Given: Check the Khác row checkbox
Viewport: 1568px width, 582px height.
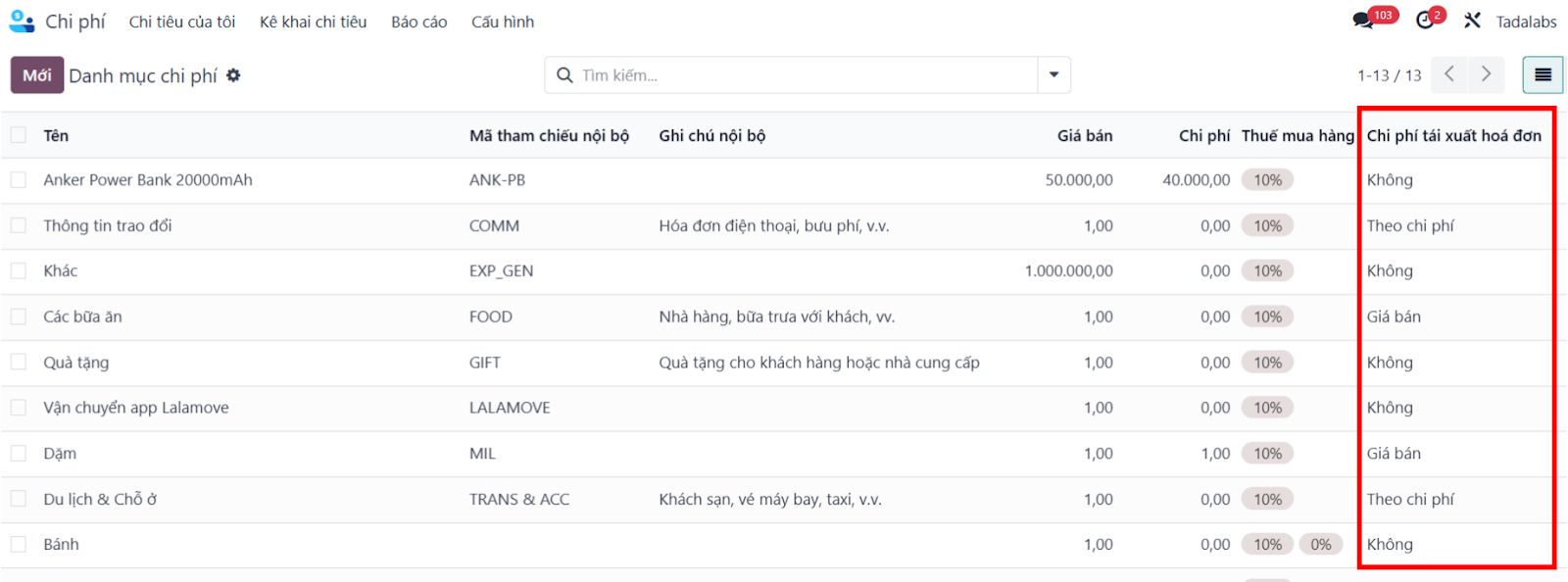Looking at the screenshot, I should click(x=19, y=270).
